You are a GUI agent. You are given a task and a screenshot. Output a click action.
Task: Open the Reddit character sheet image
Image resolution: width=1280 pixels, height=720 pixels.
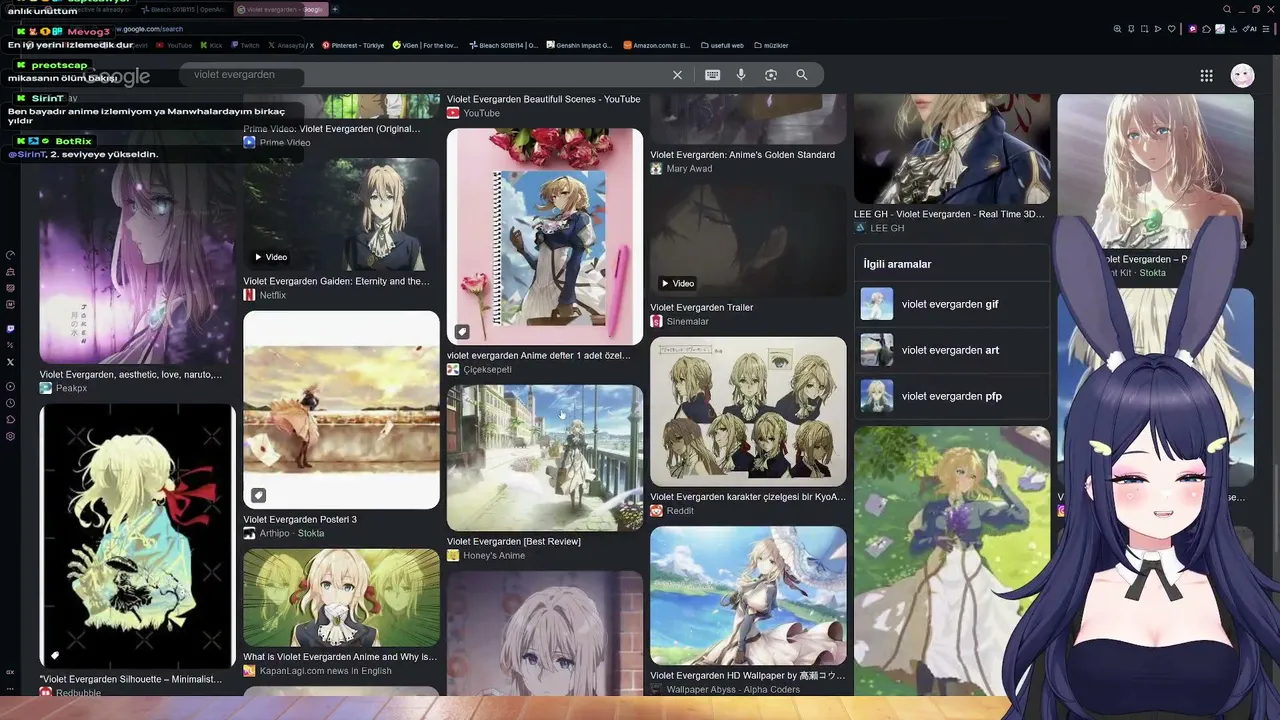pyautogui.click(x=748, y=411)
